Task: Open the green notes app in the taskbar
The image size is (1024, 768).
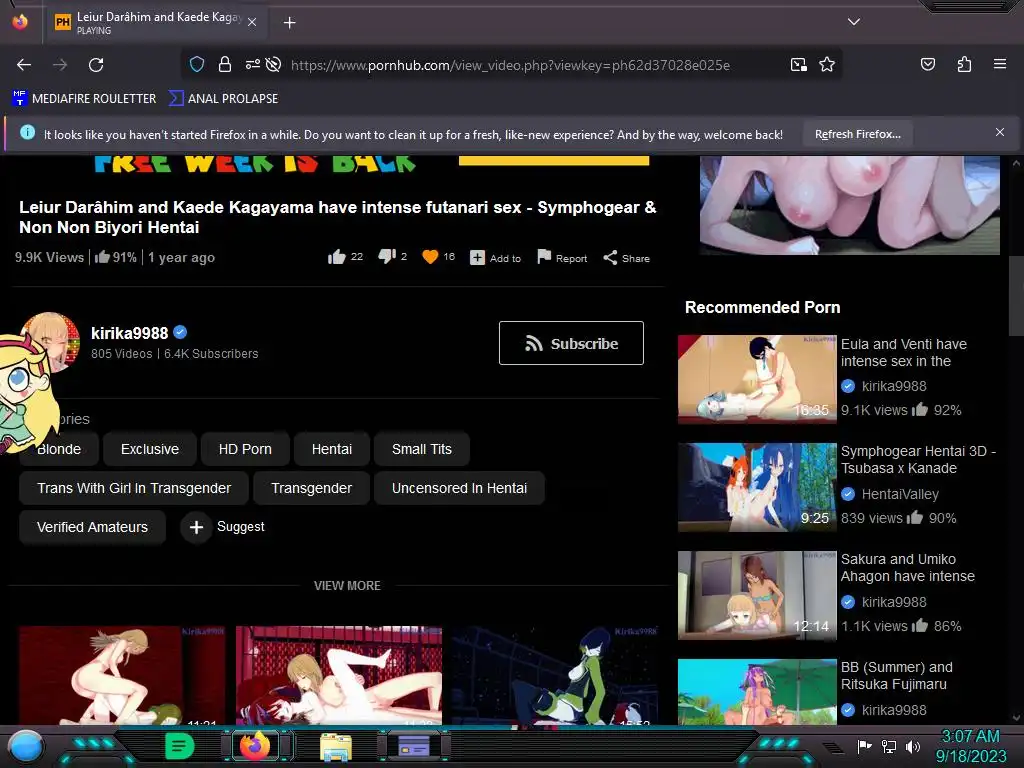Action: click(179, 746)
